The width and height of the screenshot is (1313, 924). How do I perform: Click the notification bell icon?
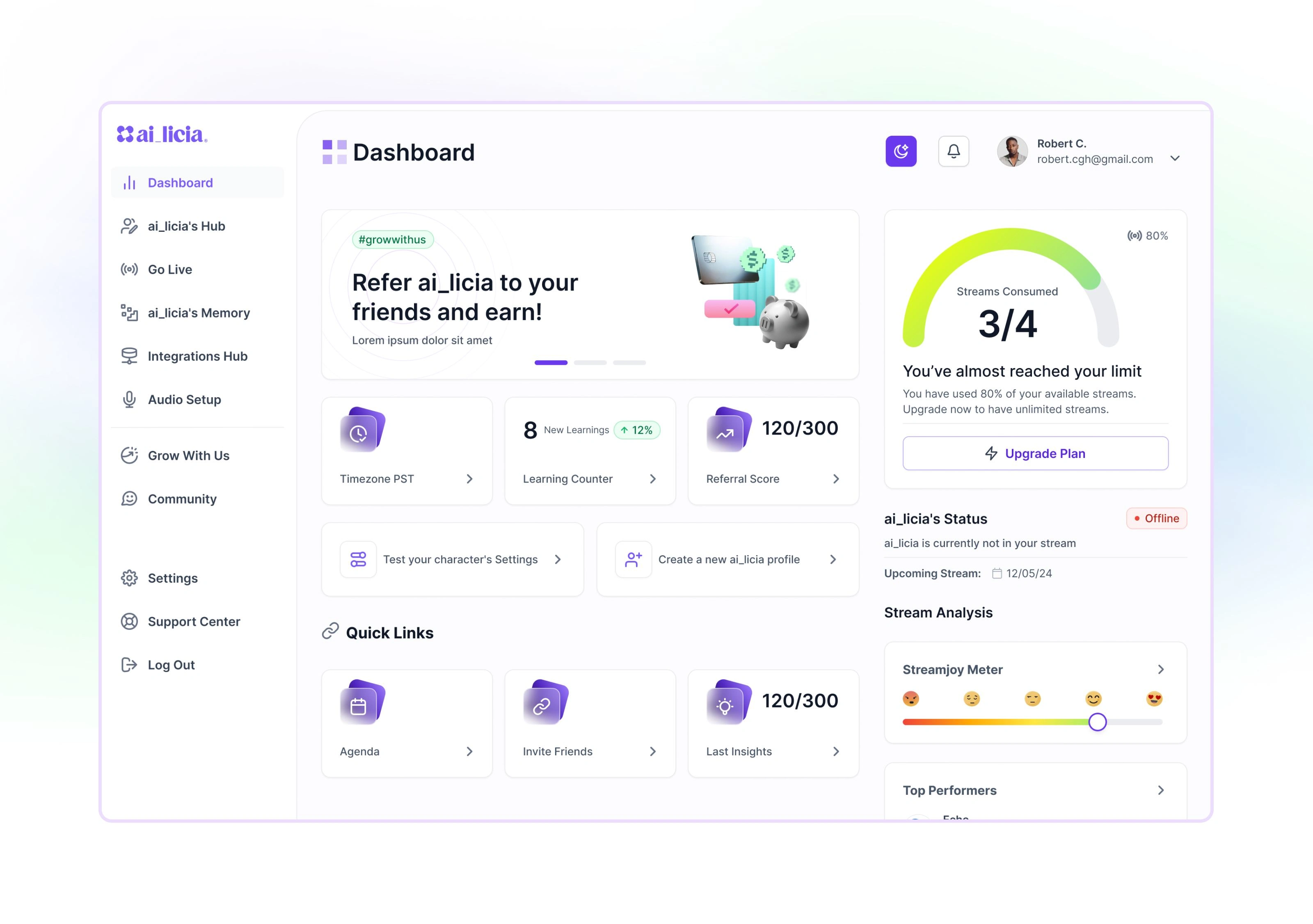954,151
